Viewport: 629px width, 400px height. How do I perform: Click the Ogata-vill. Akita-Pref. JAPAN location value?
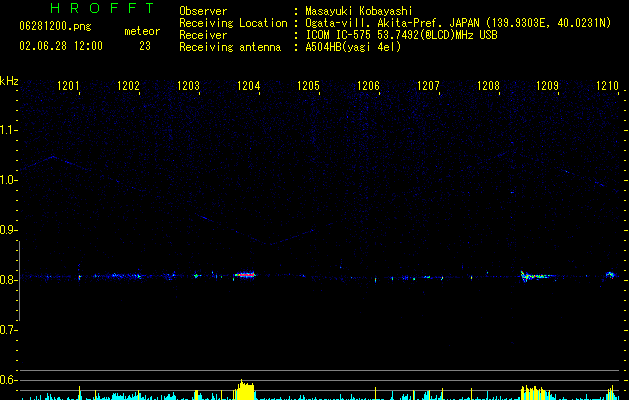pyautogui.click(x=458, y=23)
